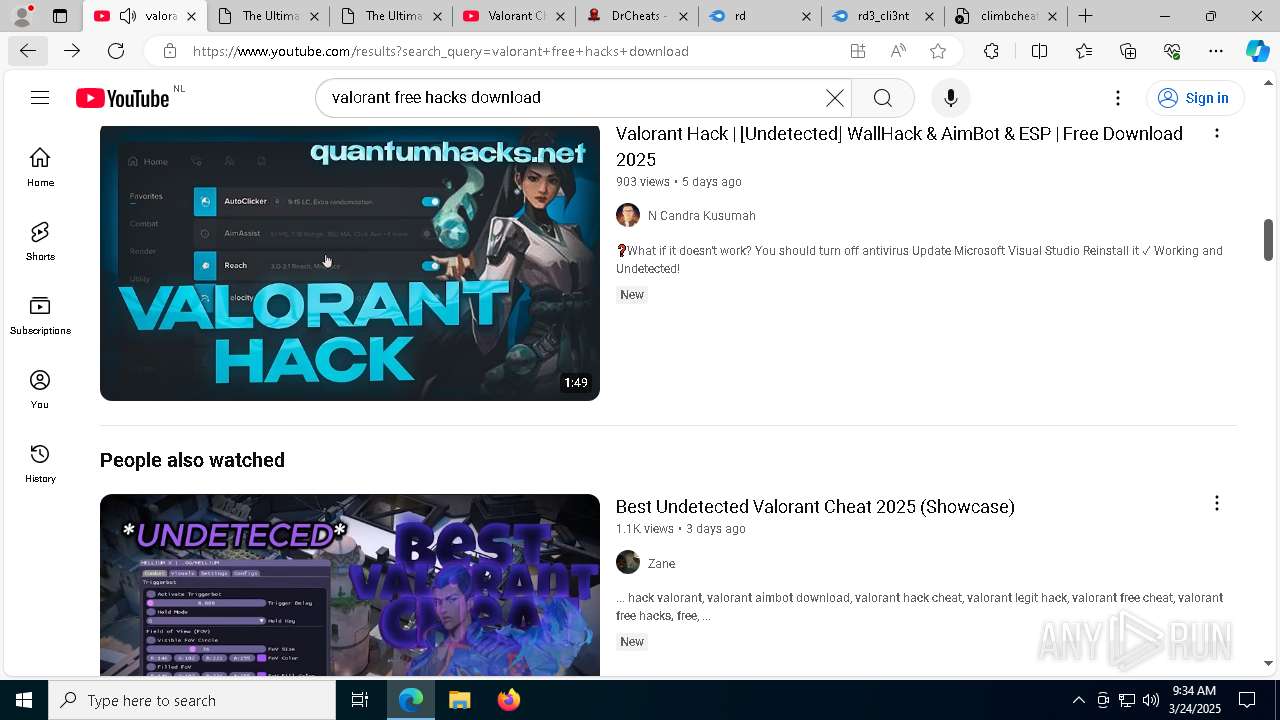Switch to the DrCheats tab

pos(637,16)
